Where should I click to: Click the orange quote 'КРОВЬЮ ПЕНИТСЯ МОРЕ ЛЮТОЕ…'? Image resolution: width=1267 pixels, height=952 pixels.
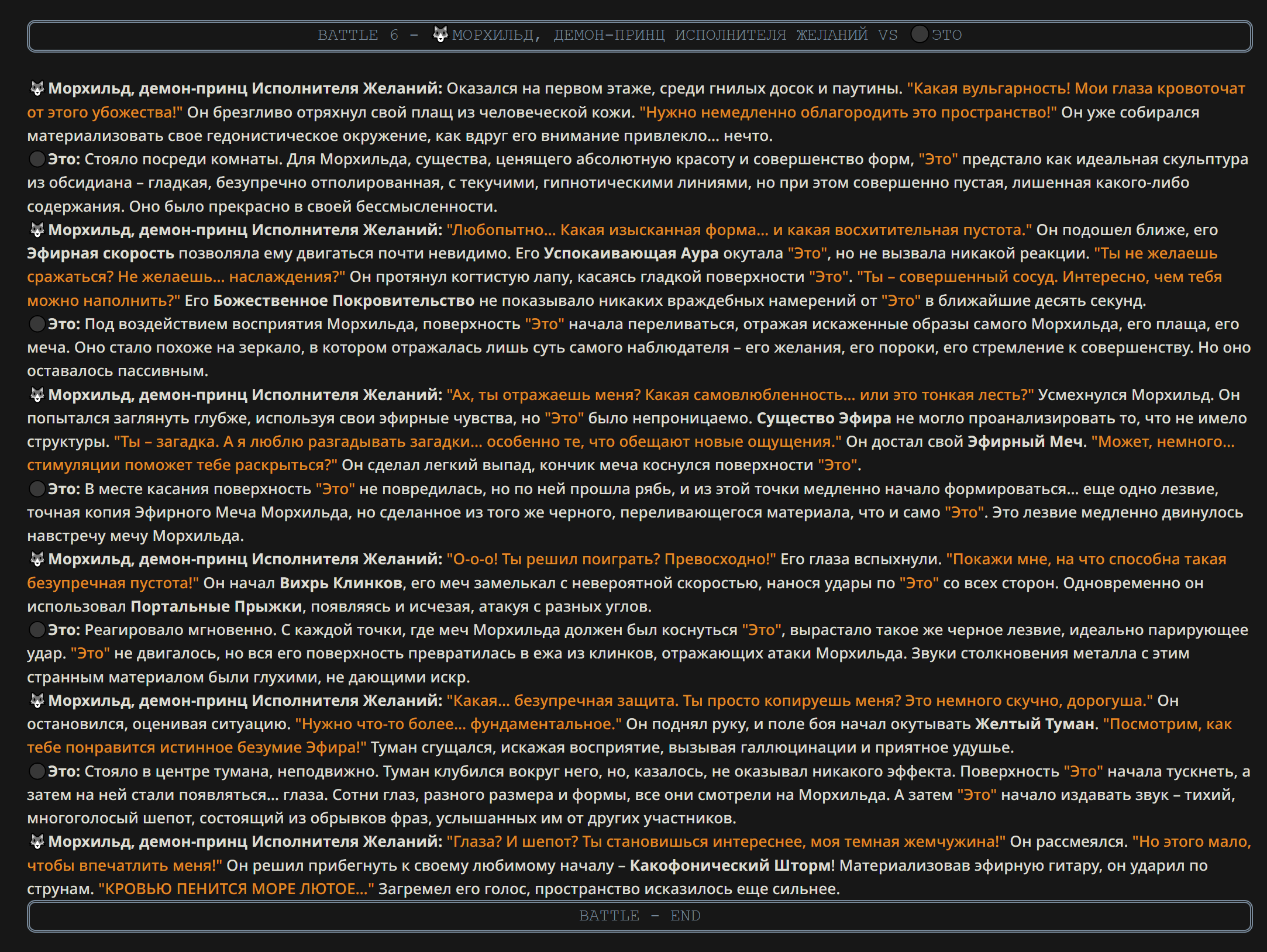236,889
